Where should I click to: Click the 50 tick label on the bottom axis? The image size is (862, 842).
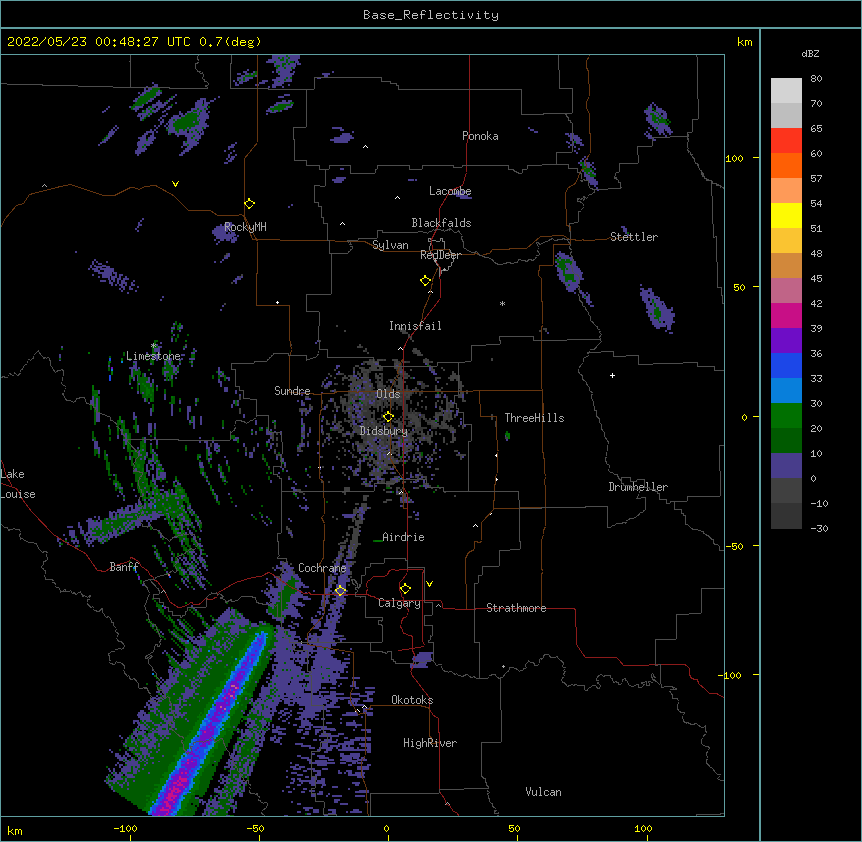(x=515, y=828)
